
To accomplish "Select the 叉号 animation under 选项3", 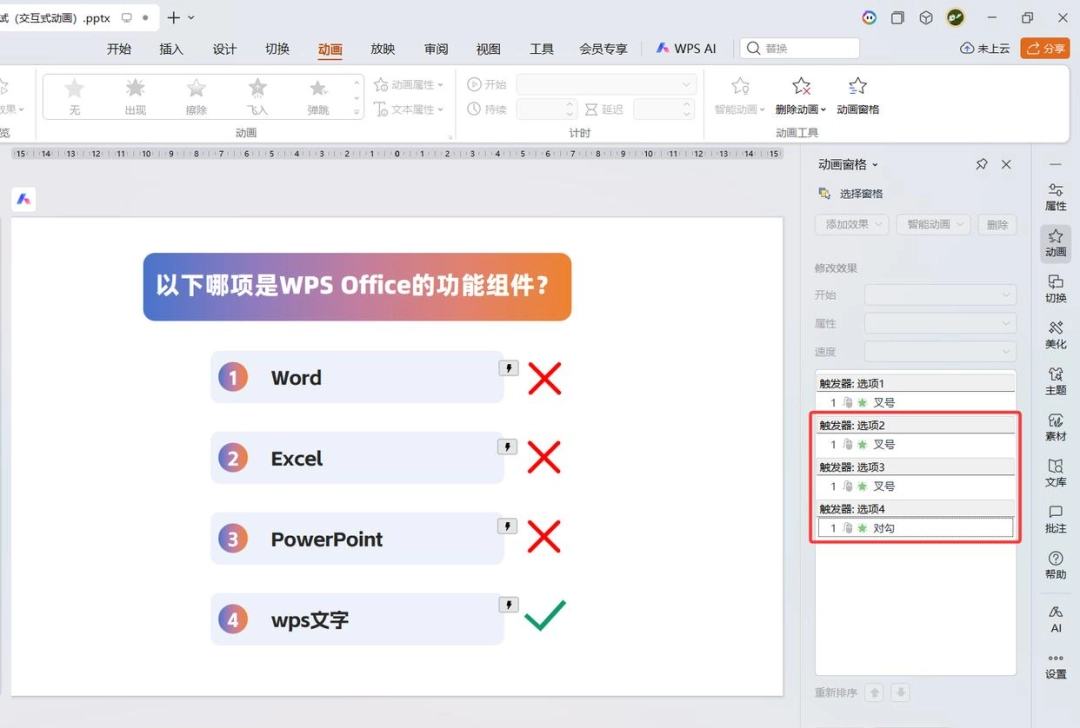I will tap(915, 486).
